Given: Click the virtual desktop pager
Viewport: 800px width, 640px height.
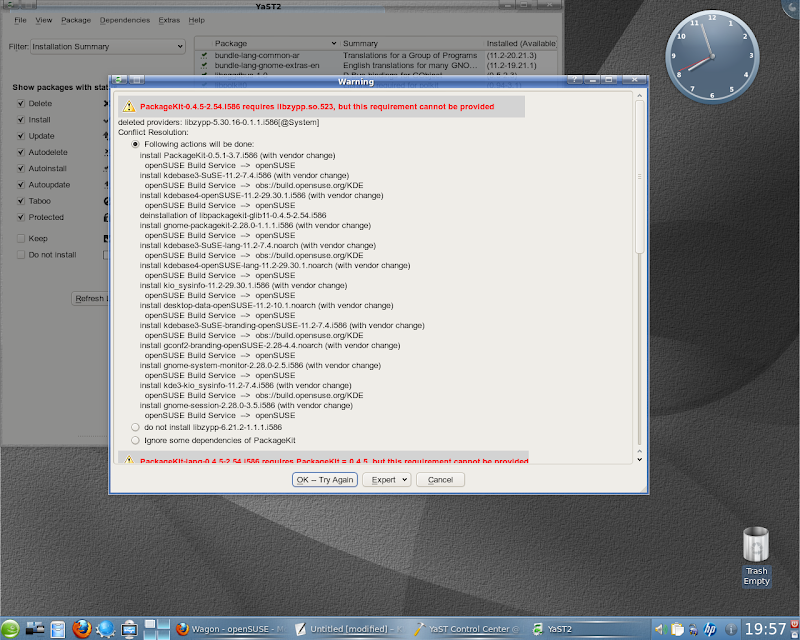Looking at the screenshot, I should click(x=157, y=629).
